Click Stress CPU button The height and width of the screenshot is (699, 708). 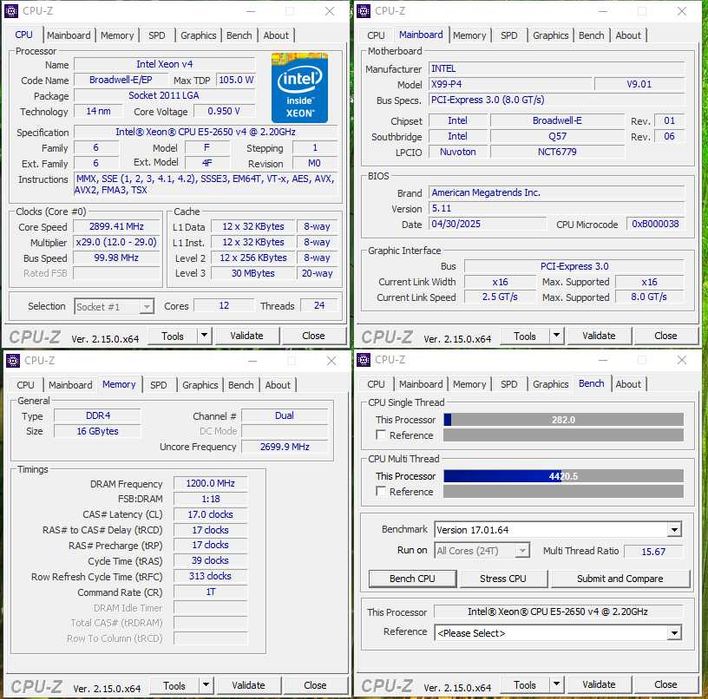(503, 578)
